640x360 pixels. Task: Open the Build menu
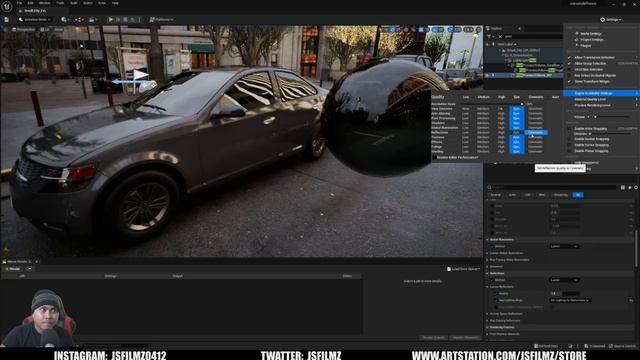pyautogui.click(x=74, y=3)
